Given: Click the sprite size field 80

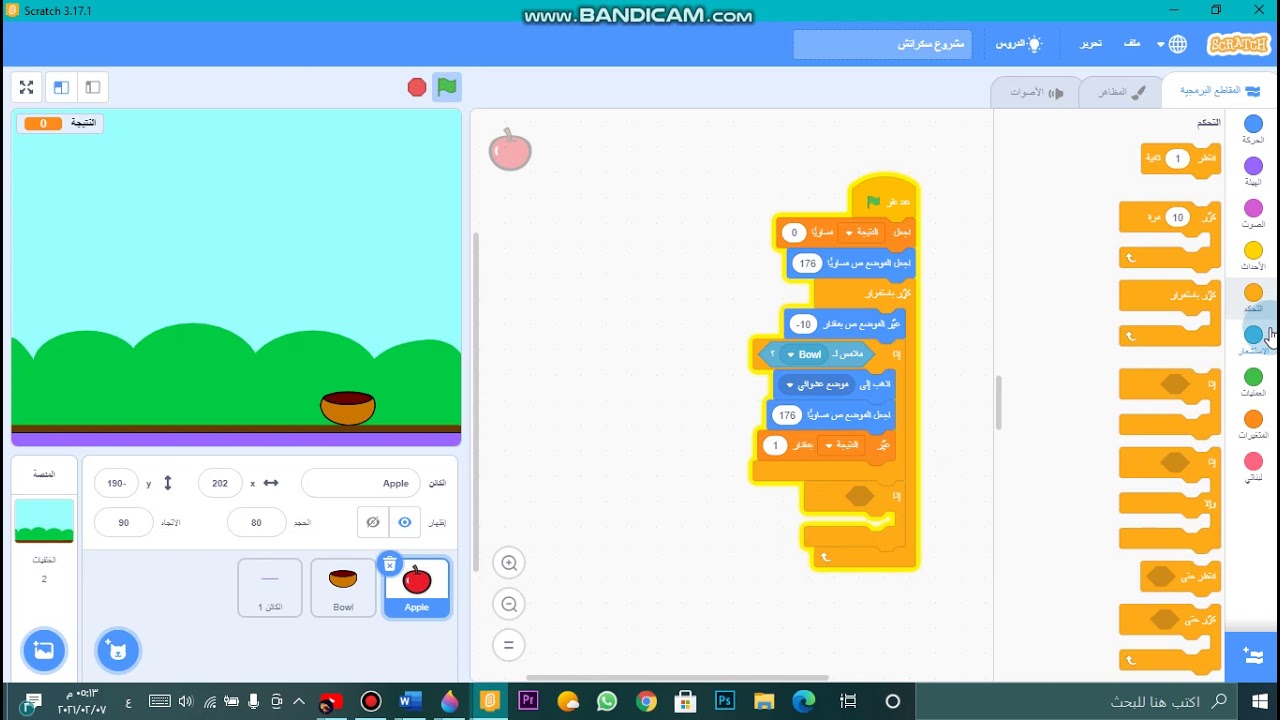Looking at the screenshot, I should click(x=256, y=522).
